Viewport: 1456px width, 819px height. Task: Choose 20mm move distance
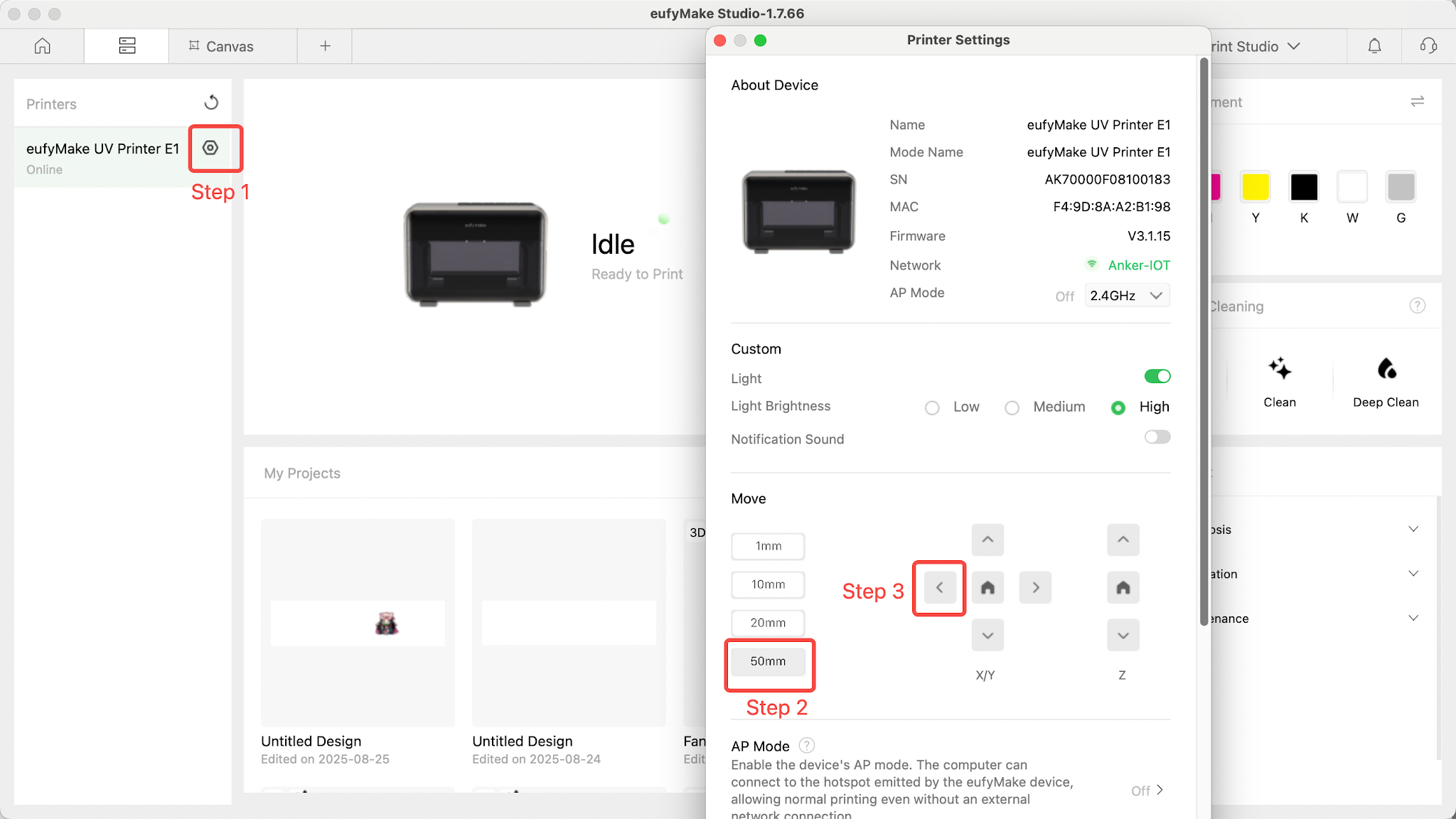[x=768, y=623]
